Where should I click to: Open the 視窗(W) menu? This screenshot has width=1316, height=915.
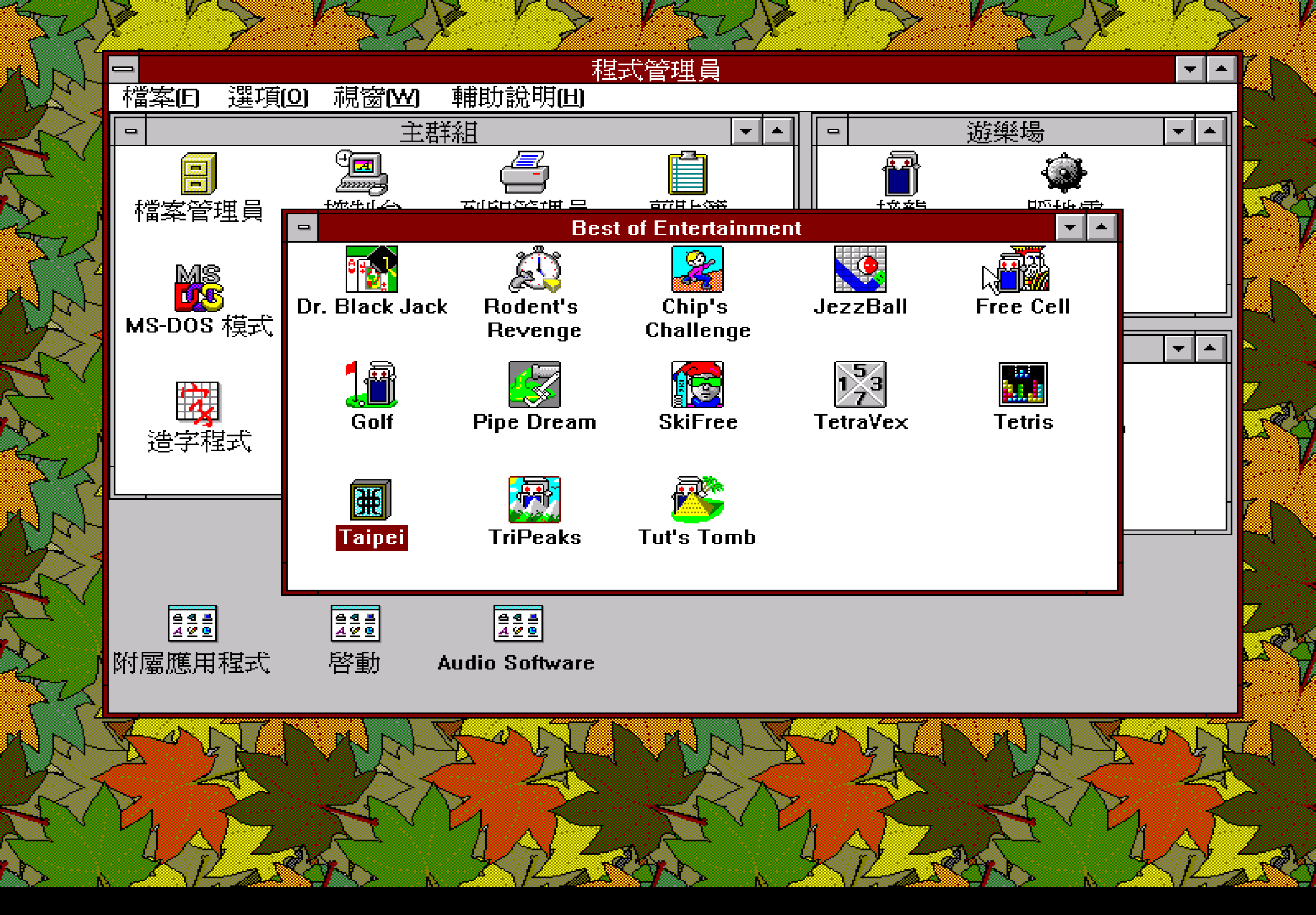pos(376,98)
